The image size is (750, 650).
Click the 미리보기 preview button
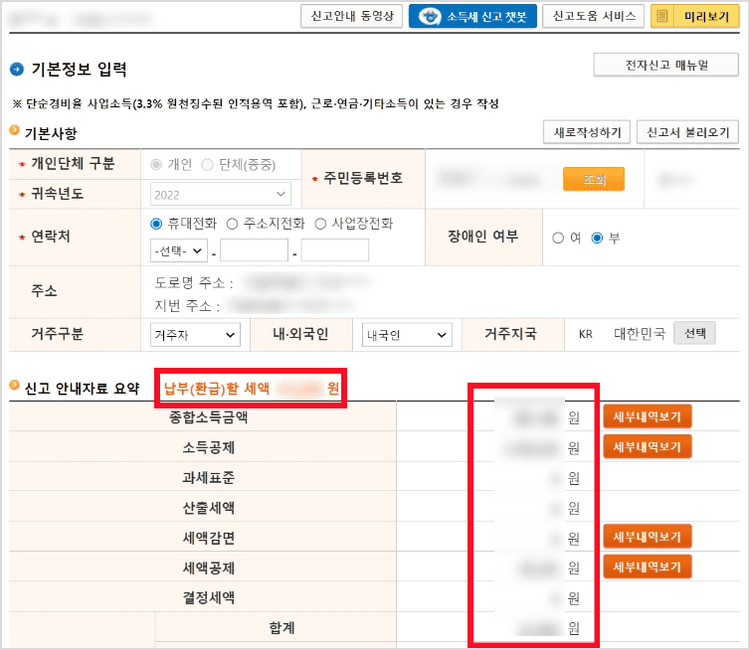pos(695,16)
